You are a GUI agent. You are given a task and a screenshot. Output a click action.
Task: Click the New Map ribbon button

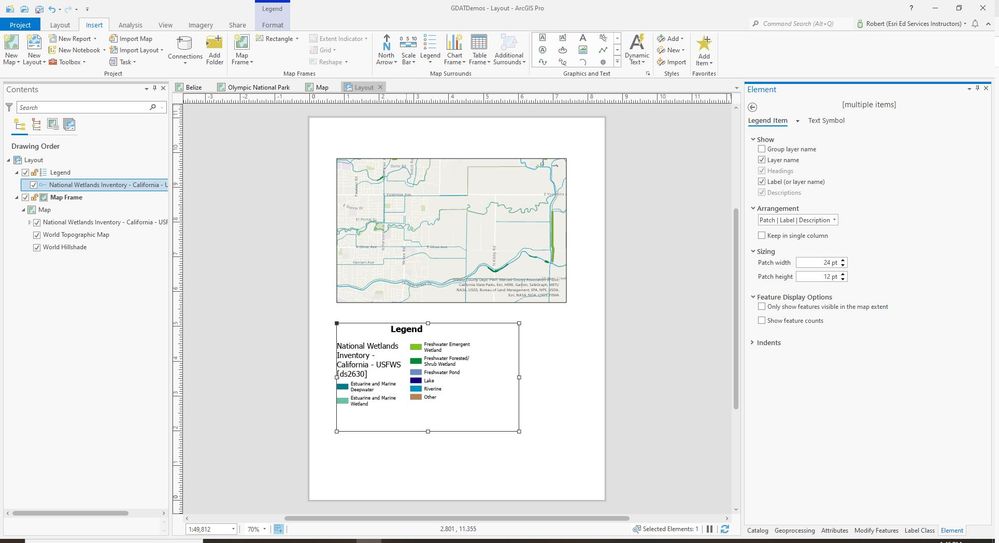11,50
